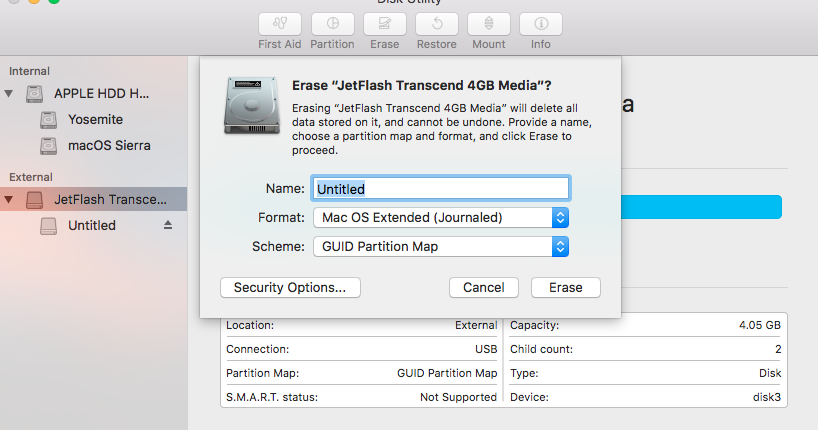Click the Security Options button
The height and width of the screenshot is (430, 818).
click(290, 287)
